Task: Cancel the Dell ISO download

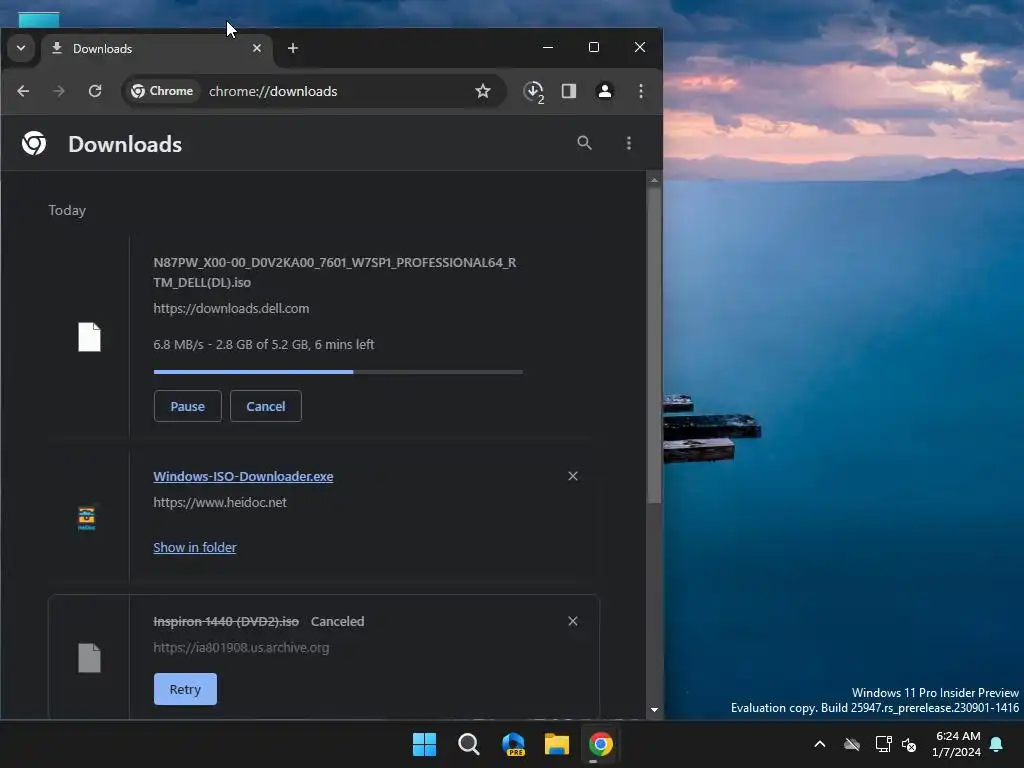Action: point(266,406)
